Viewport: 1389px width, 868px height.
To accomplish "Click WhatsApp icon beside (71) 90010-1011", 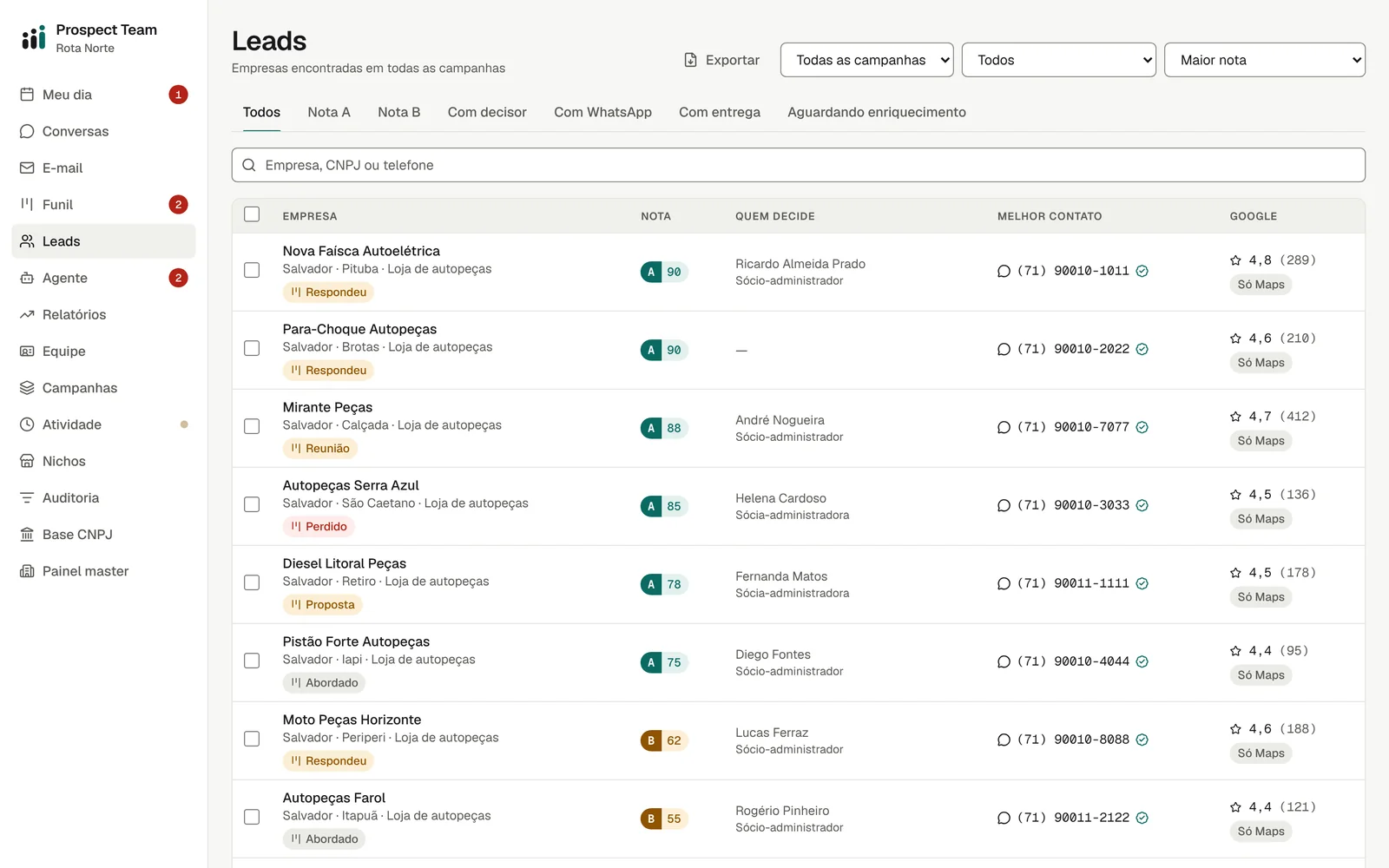I will tap(1004, 271).
